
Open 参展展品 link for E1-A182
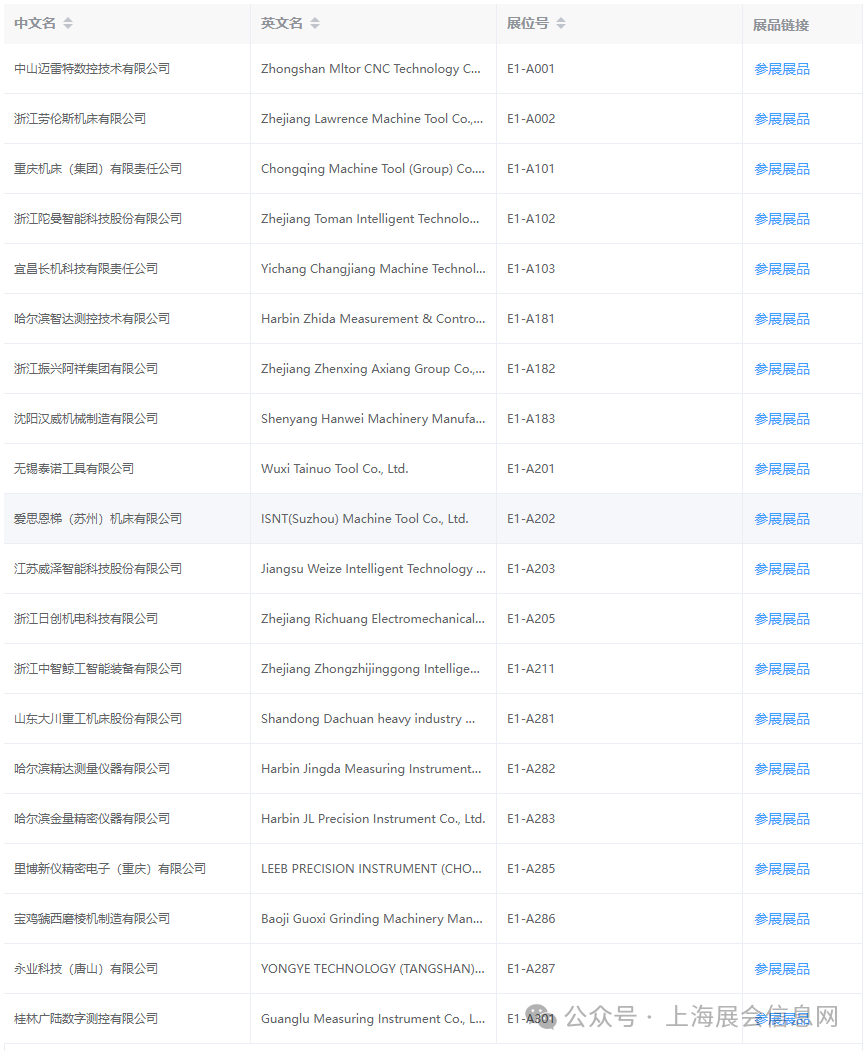click(782, 369)
